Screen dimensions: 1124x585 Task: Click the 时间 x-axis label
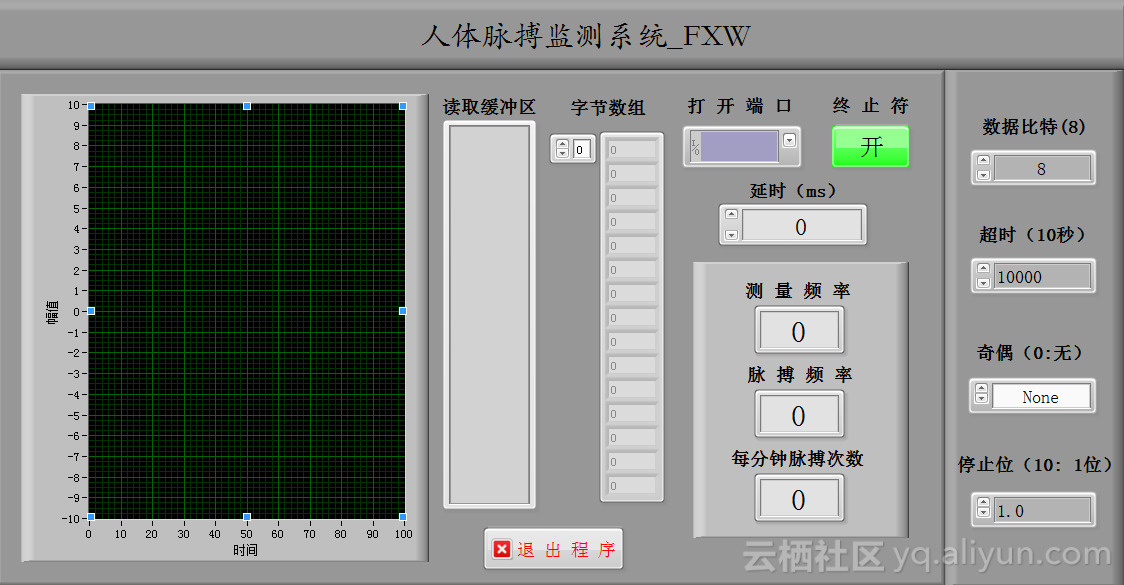[x=245, y=550]
